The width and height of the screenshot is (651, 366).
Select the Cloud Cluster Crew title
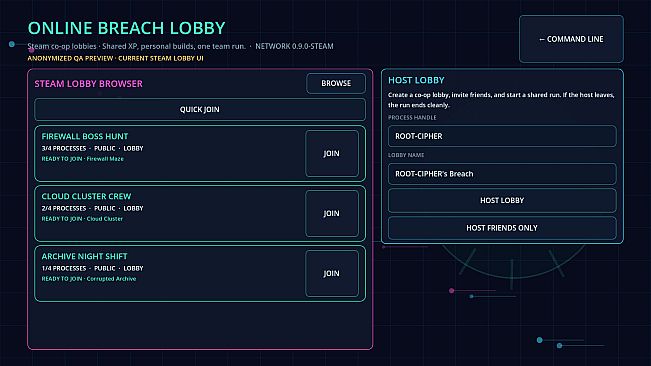86,196
